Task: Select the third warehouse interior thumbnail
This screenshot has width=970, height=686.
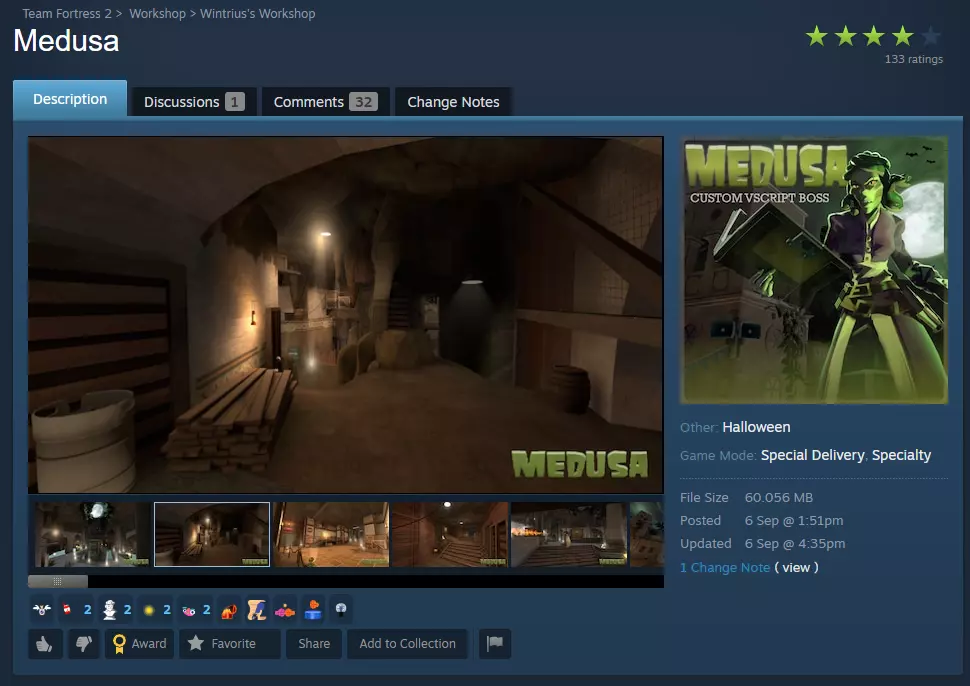Action: coord(331,534)
